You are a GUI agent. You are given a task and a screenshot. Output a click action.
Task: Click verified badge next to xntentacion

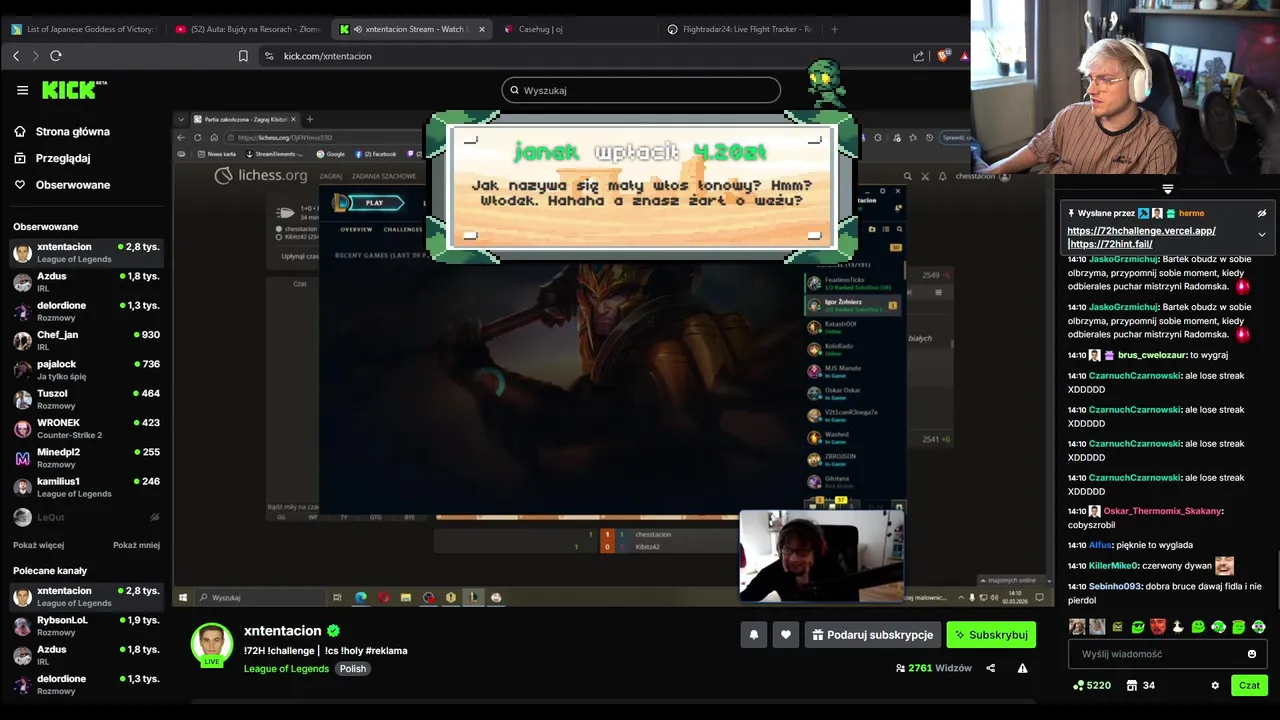[333, 631]
